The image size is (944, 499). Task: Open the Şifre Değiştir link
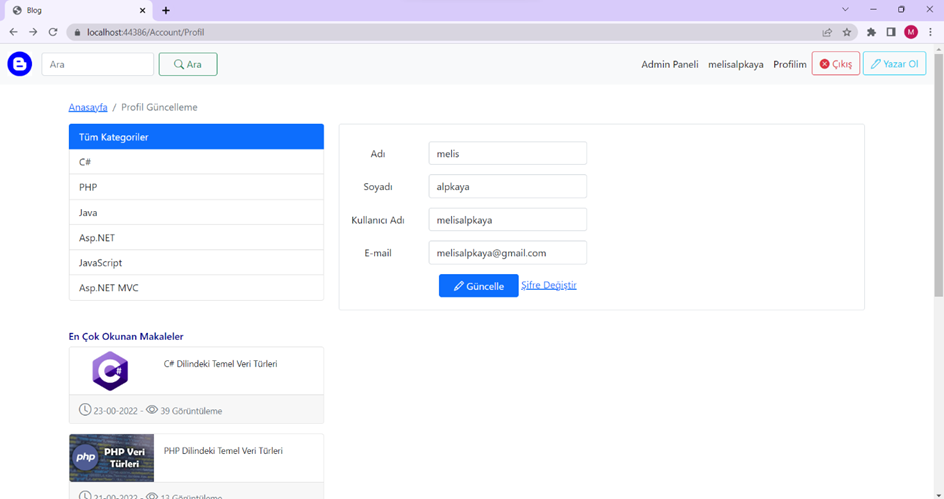point(548,285)
